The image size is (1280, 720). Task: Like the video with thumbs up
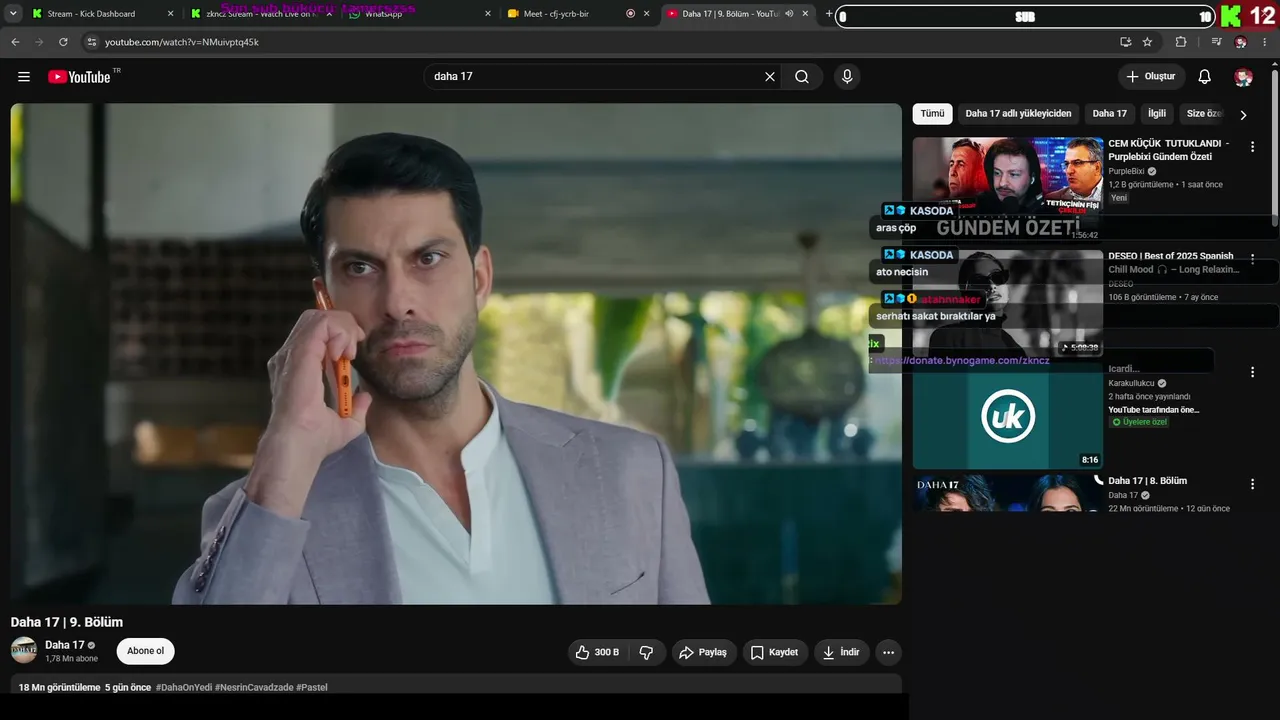pyautogui.click(x=597, y=652)
